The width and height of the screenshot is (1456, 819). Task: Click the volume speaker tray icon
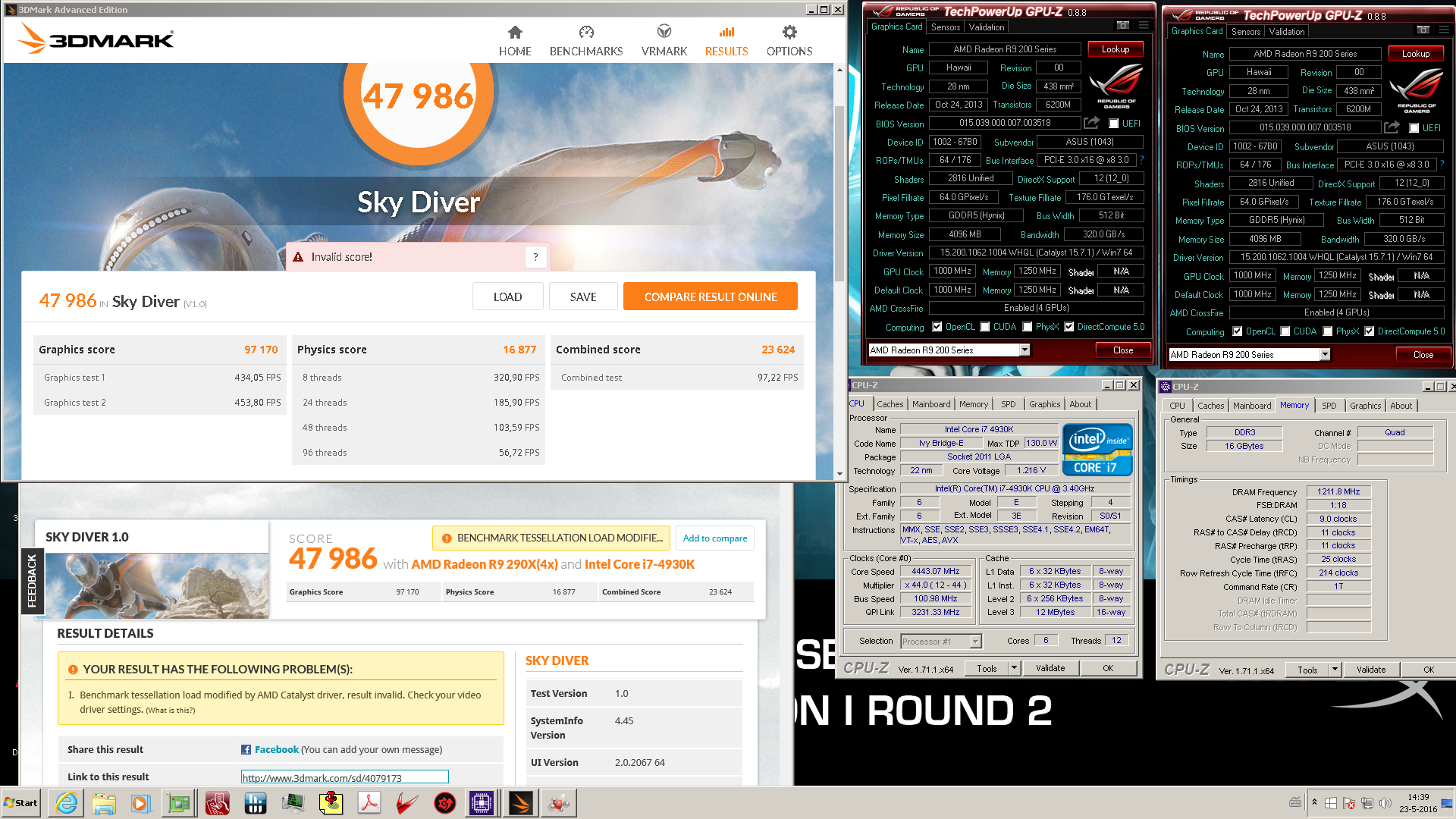[x=1385, y=803]
